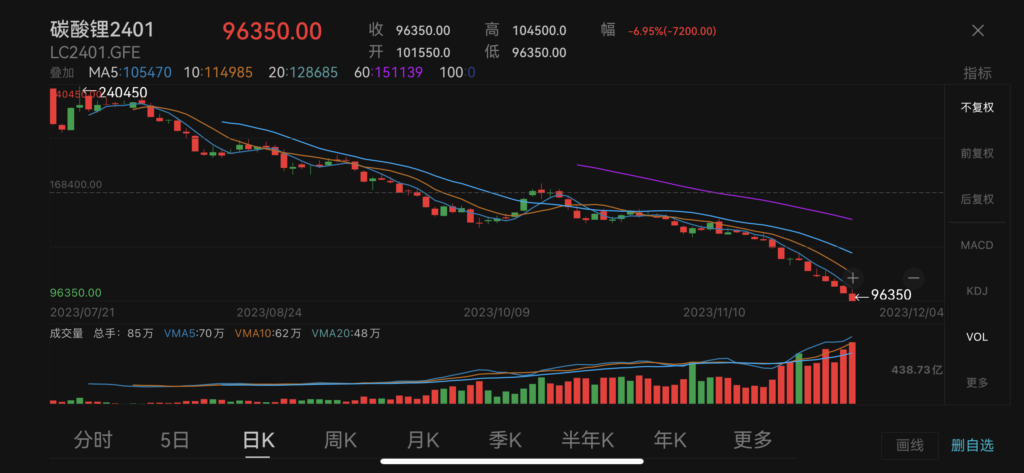Tap the 2023/12/04 date axis label
This screenshot has width=1024, height=473.
[x=911, y=312]
